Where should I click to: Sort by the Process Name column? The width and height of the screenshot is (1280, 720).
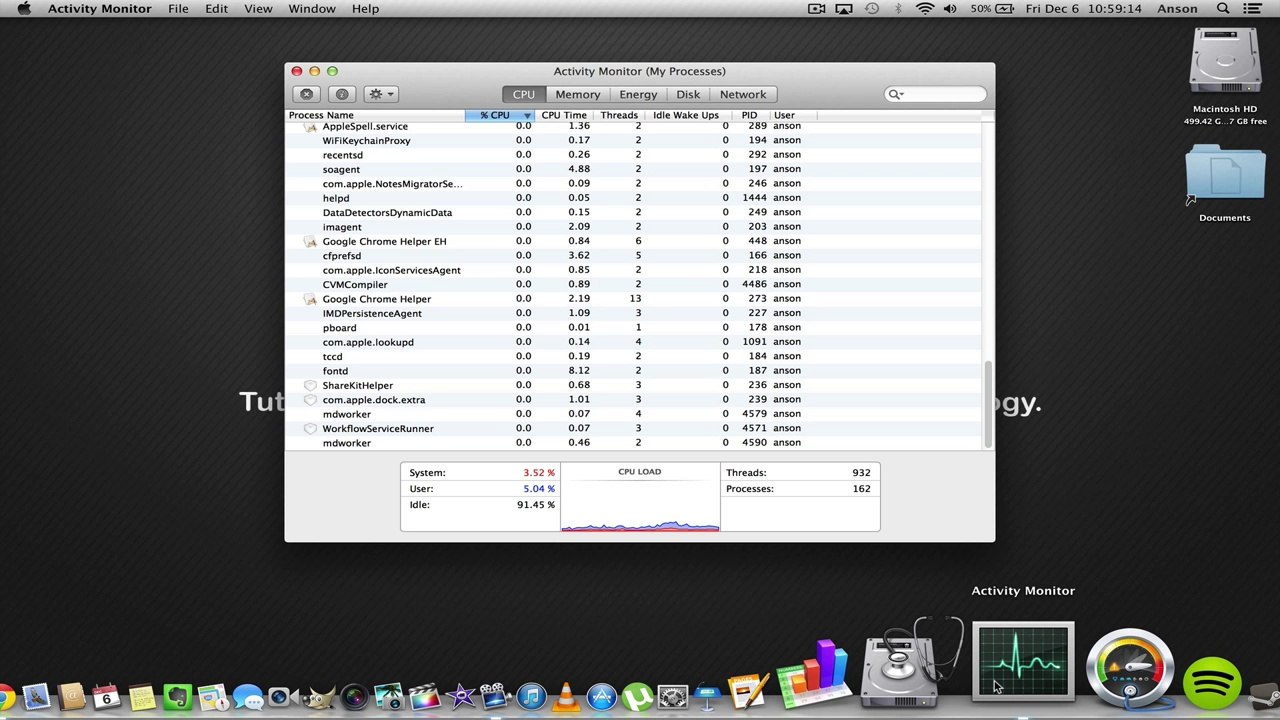pyautogui.click(x=375, y=115)
